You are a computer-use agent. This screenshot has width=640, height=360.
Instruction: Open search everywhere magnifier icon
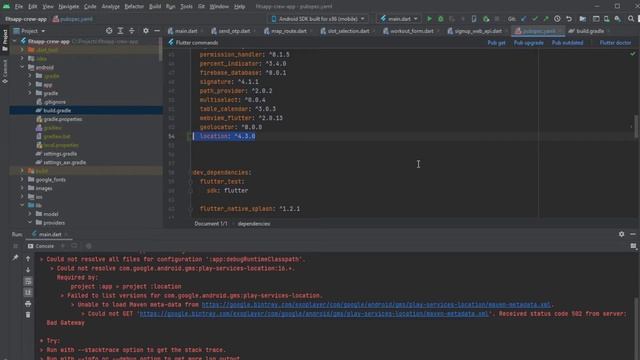[x=631, y=19]
